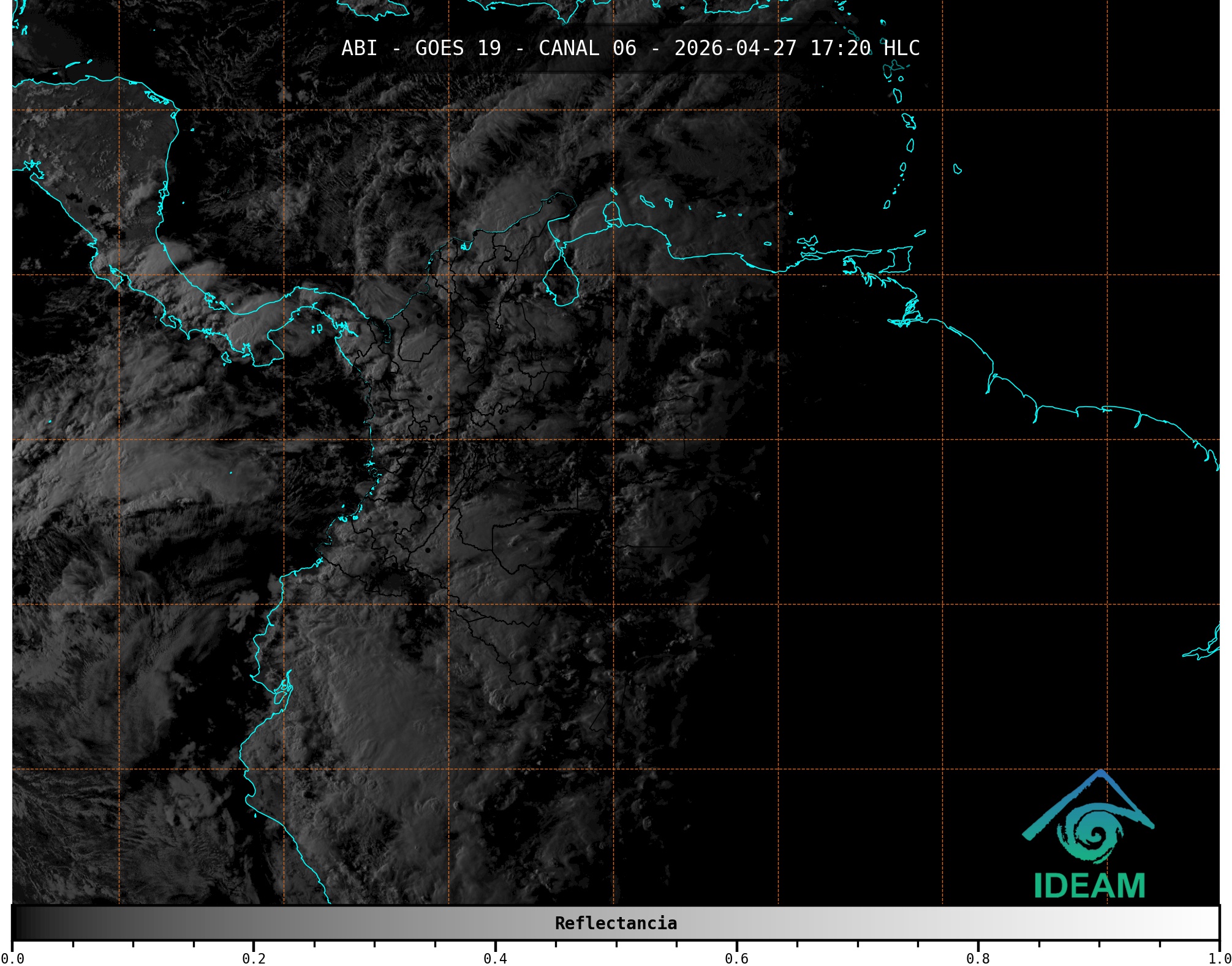
Task: Click the 0.2 colorbar tick label
Action: click(254, 959)
